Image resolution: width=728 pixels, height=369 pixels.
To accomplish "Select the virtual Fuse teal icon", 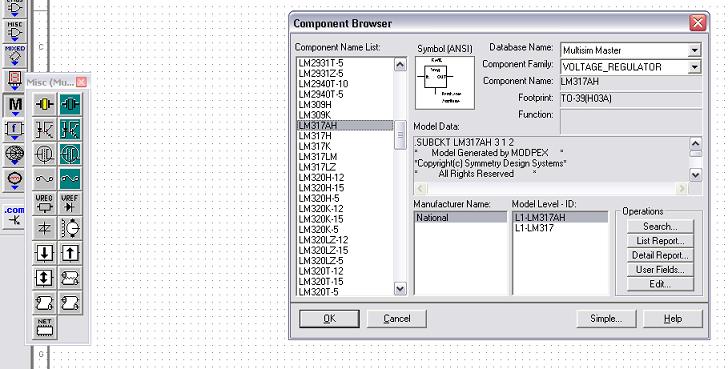I will point(70,179).
